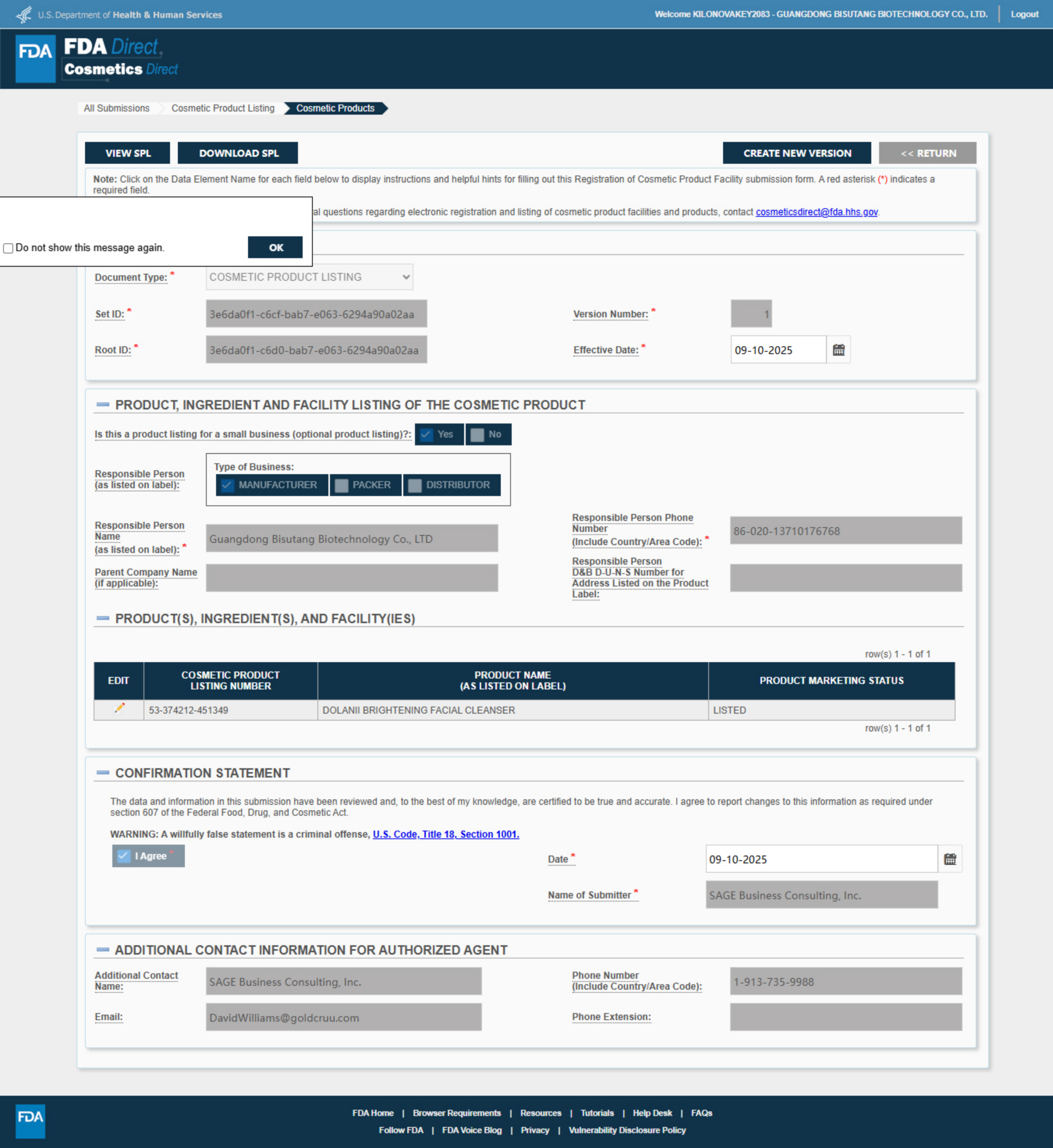
Task: Go to All Submissions breadcrumb
Action: [x=116, y=108]
